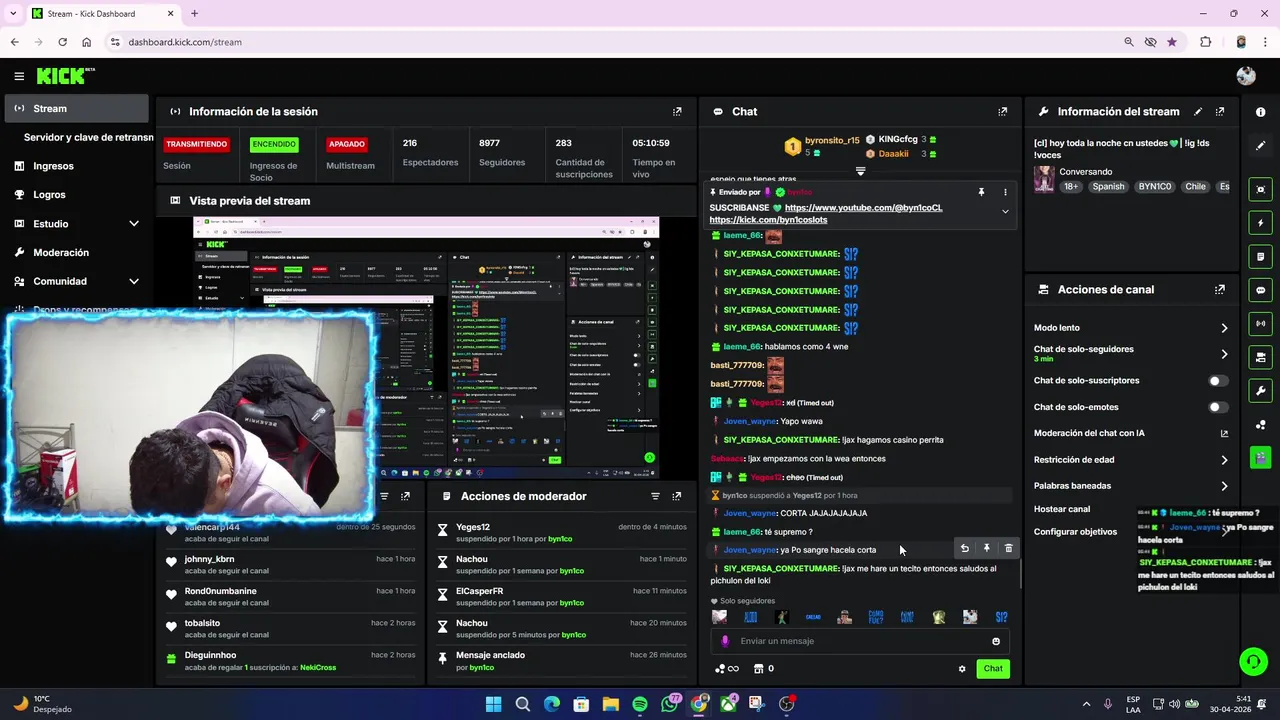Screen dimensions: 1280x720
Task: Toggle Chat de solo-emotes switch
Action: coord(1218,407)
